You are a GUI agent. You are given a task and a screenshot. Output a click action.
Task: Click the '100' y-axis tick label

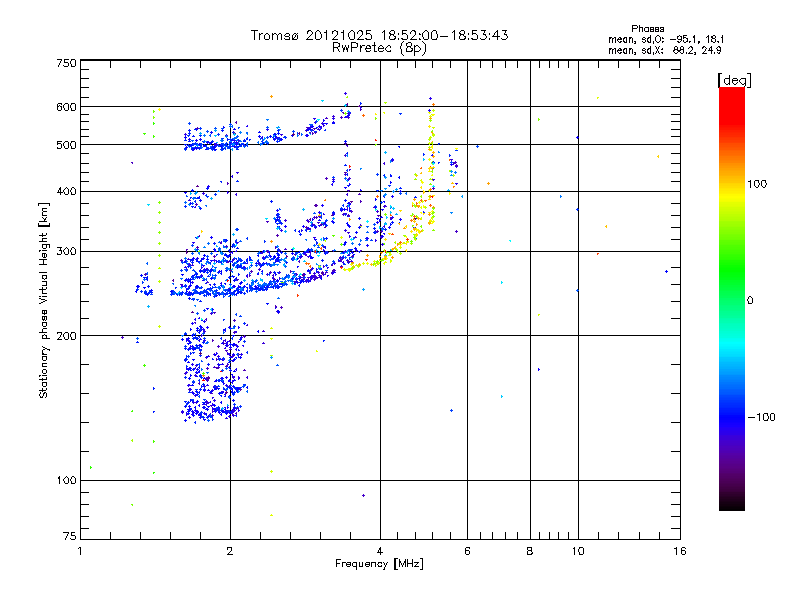click(x=66, y=481)
